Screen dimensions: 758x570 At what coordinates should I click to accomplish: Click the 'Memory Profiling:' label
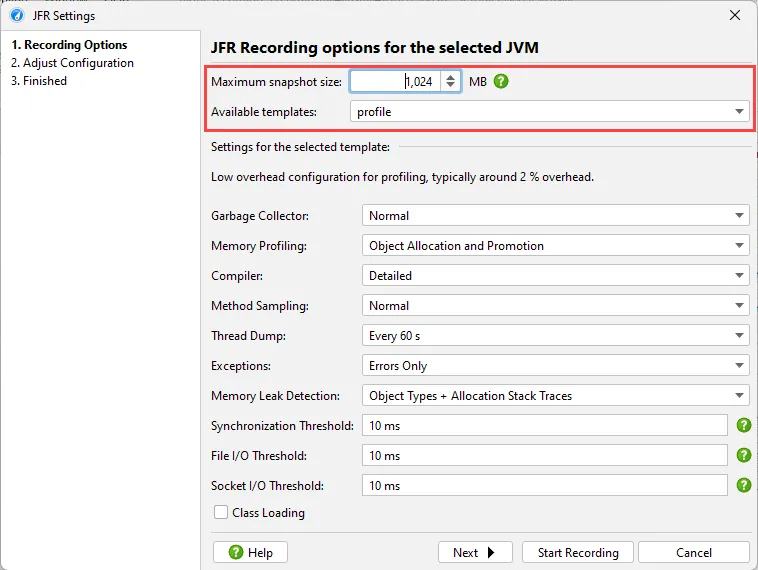pos(259,246)
